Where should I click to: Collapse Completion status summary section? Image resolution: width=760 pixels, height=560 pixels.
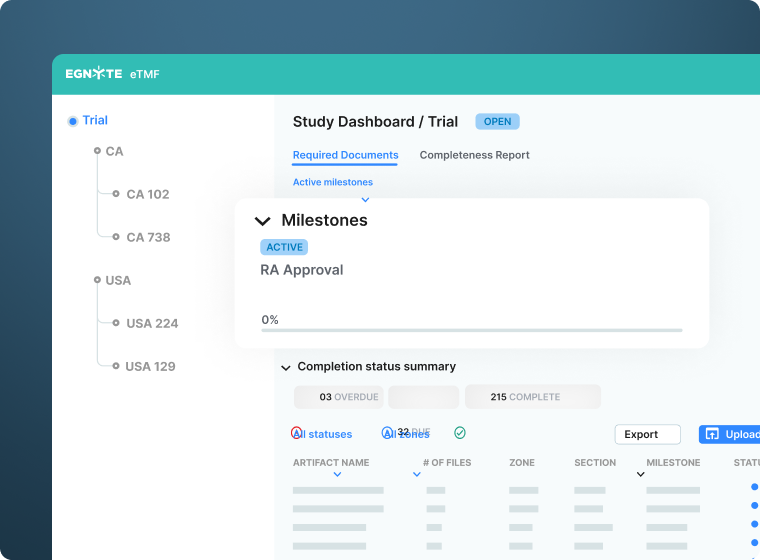tap(286, 367)
